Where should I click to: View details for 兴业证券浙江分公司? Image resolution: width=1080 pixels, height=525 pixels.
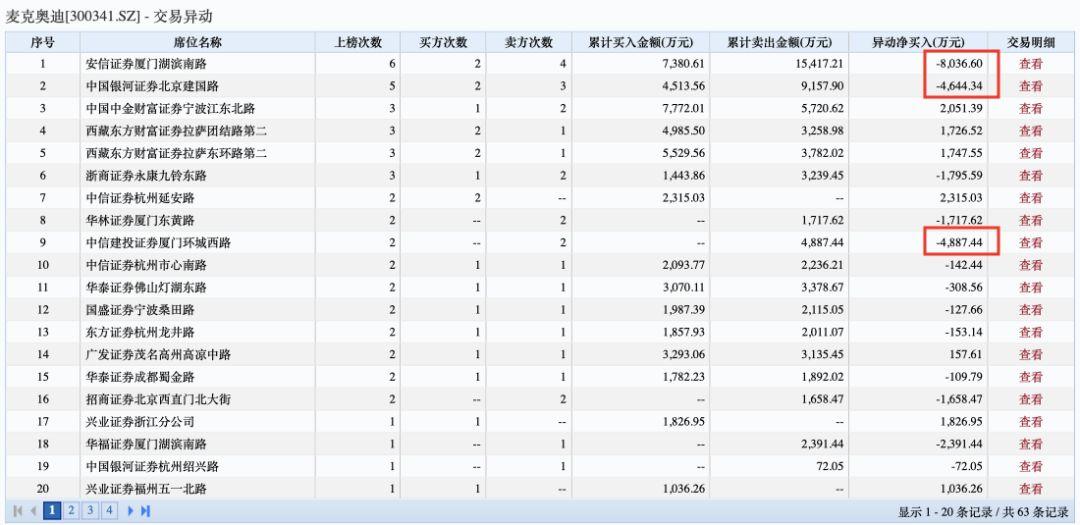pos(1030,422)
